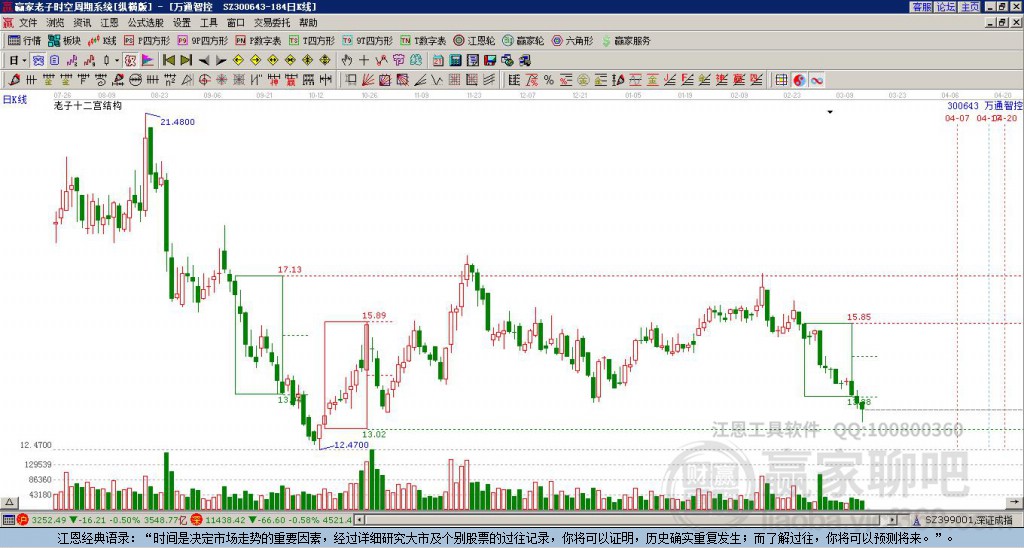
Task: Expand the volume panel triangle button
Action: [9, 503]
